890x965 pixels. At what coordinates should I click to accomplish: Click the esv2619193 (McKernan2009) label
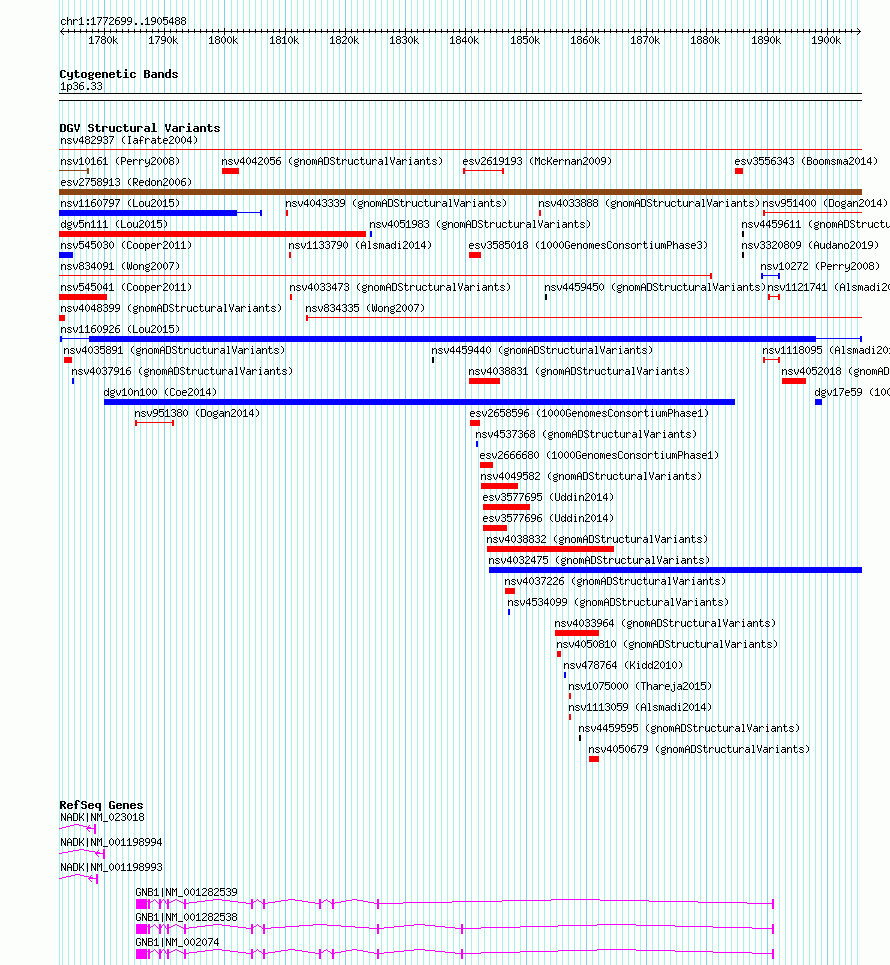(537, 161)
